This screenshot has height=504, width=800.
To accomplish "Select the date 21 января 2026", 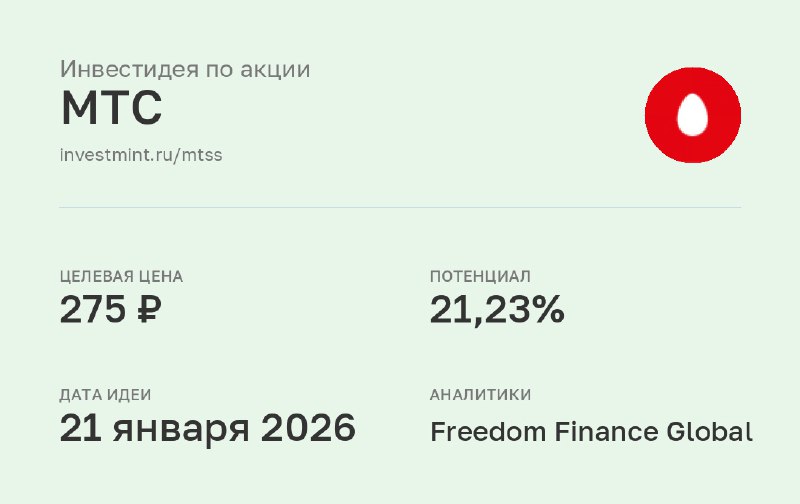I will tap(207, 428).
